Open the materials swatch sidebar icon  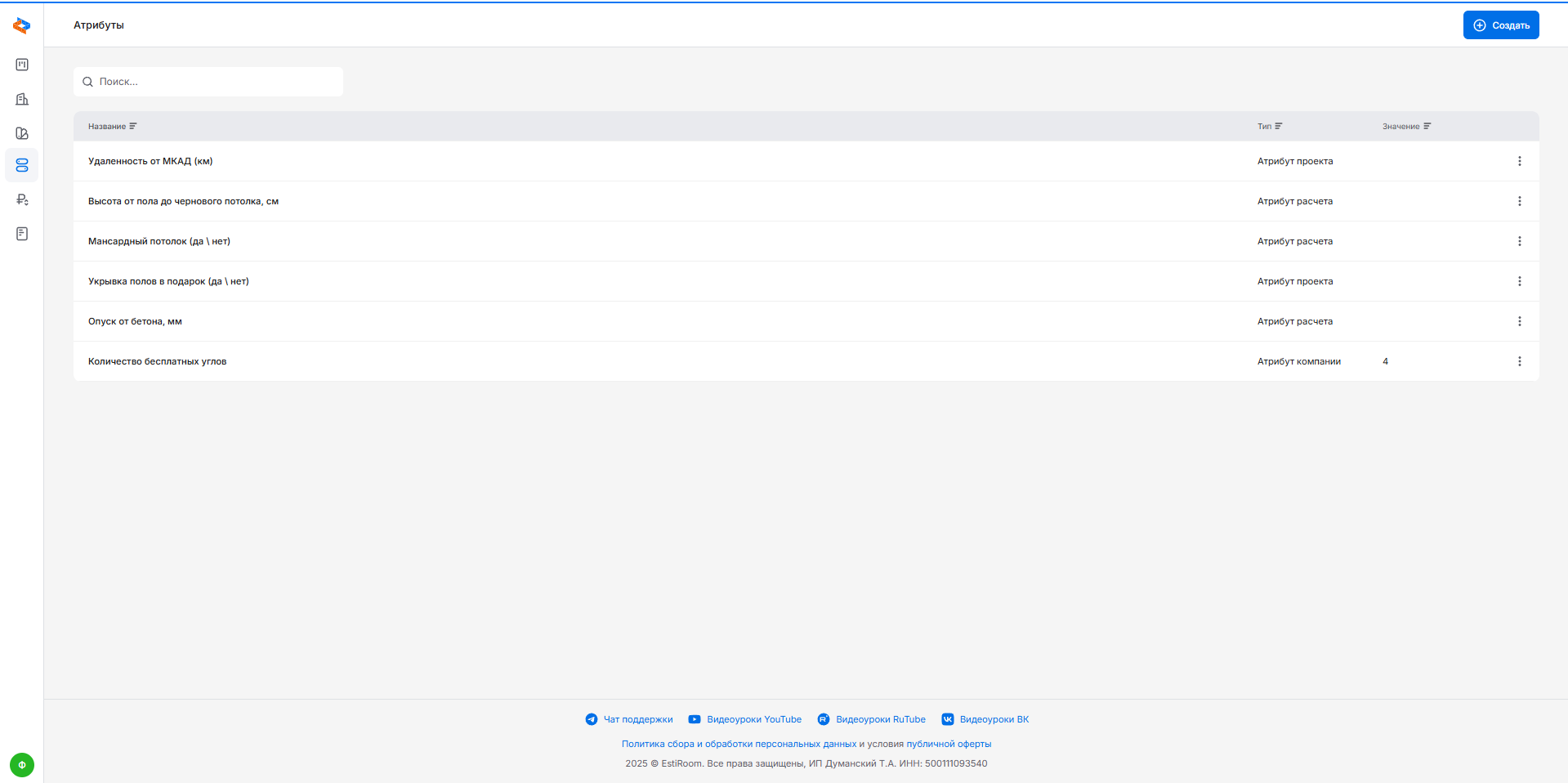(22, 133)
